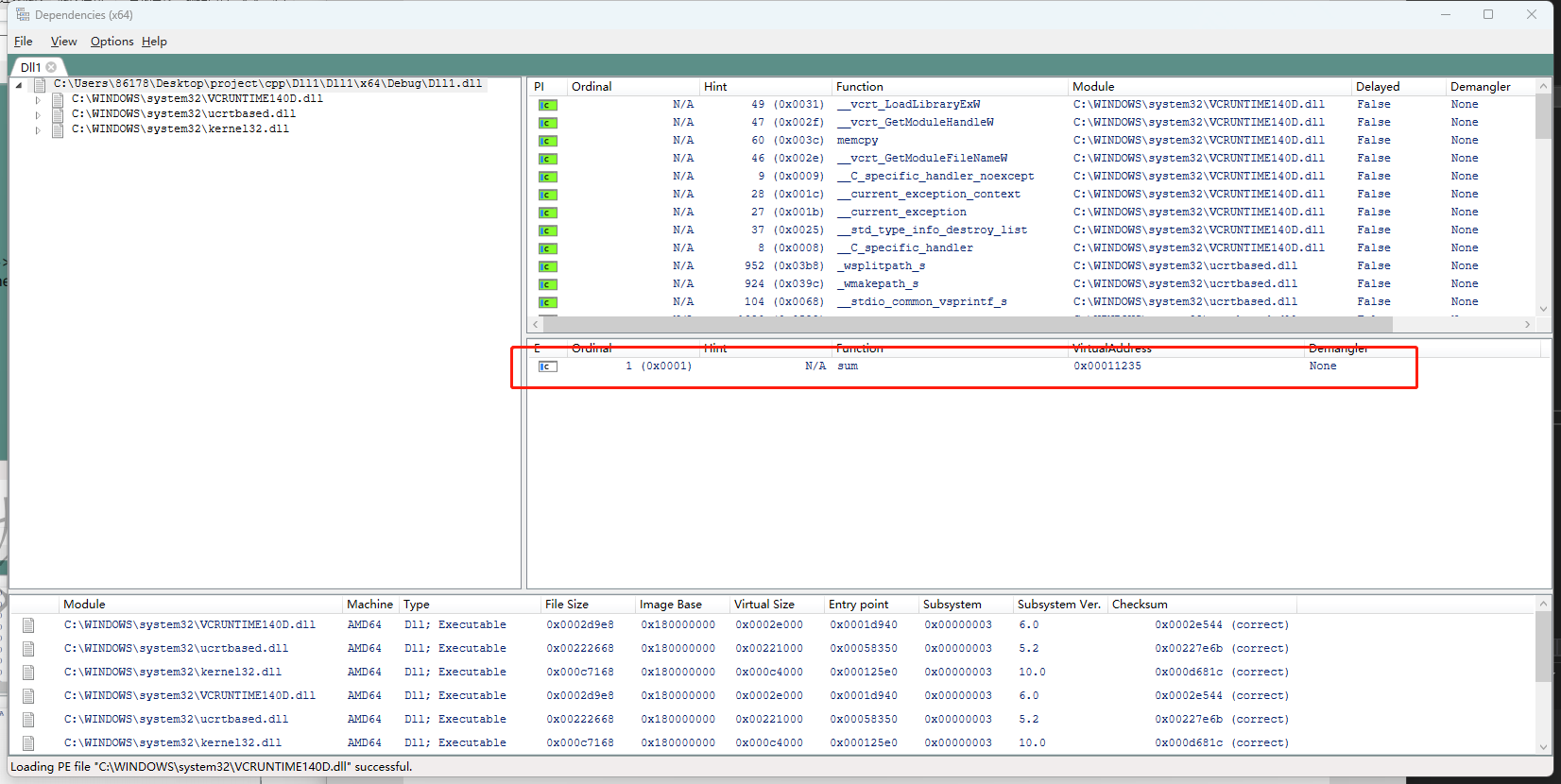Click the file icon of first kernel32.dll module row
The width and height of the screenshot is (1561, 784).
click(x=28, y=673)
